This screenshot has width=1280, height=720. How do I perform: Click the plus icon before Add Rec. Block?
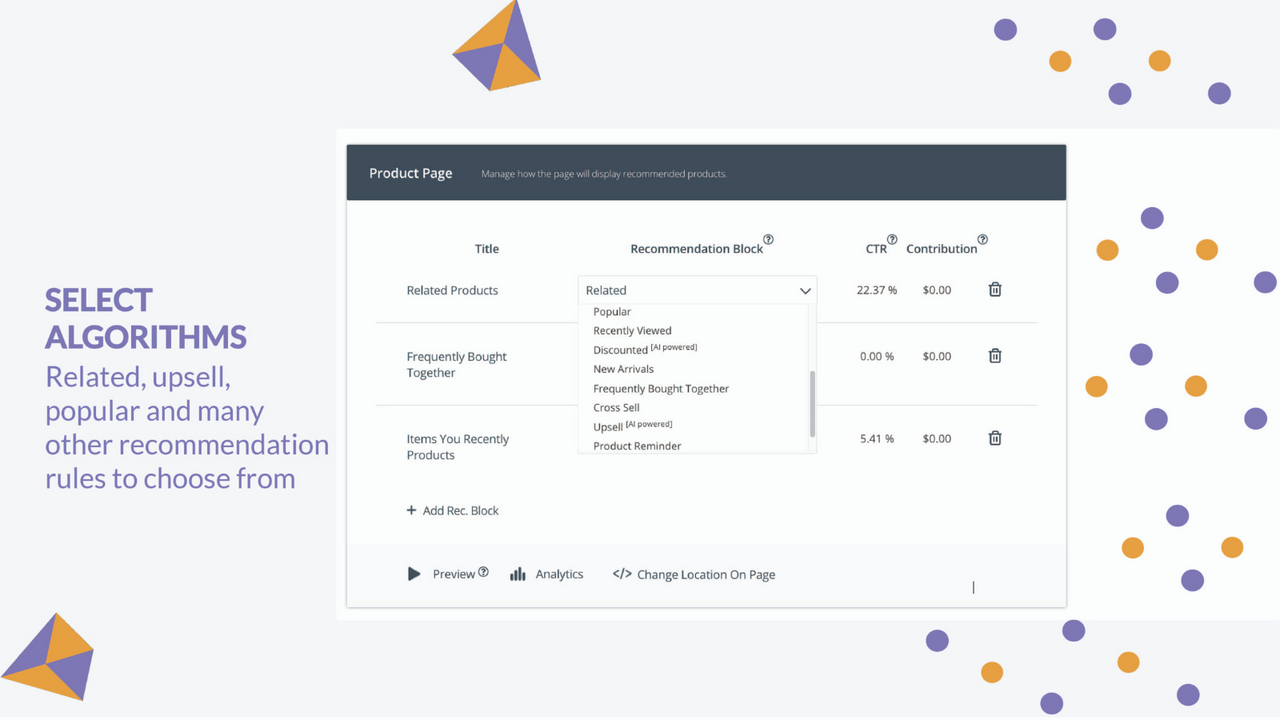click(411, 510)
